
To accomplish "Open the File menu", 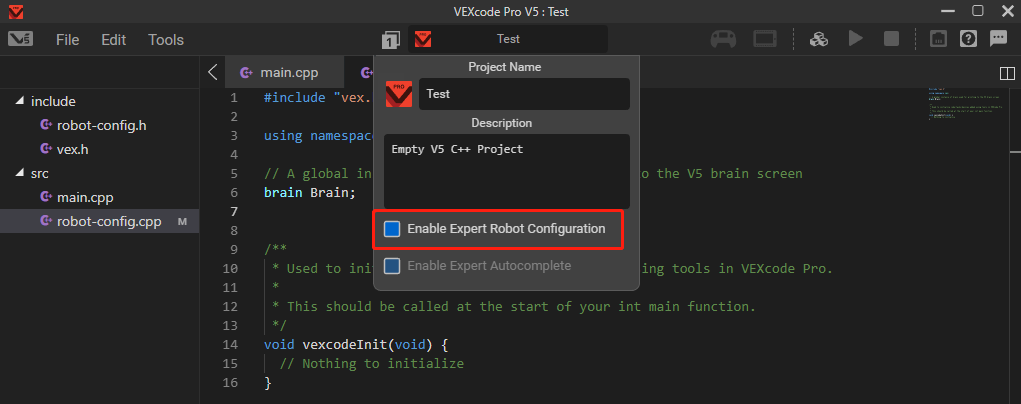I will tap(68, 40).
